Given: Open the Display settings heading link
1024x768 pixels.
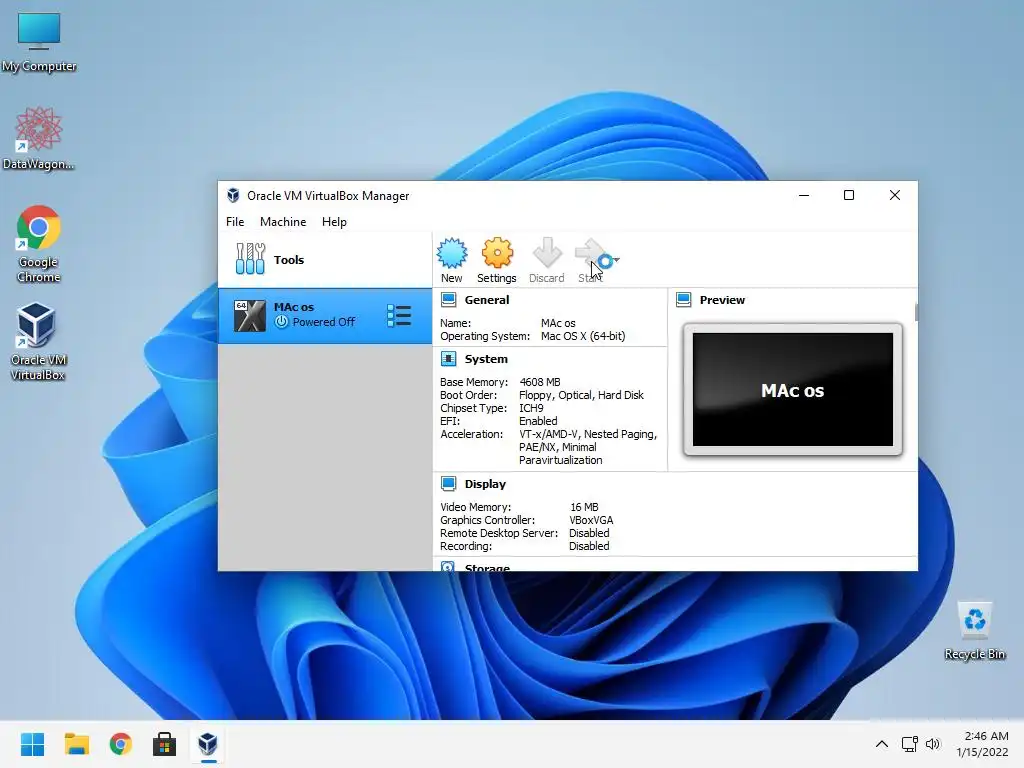Looking at the screenshot, I should [485, 484].
